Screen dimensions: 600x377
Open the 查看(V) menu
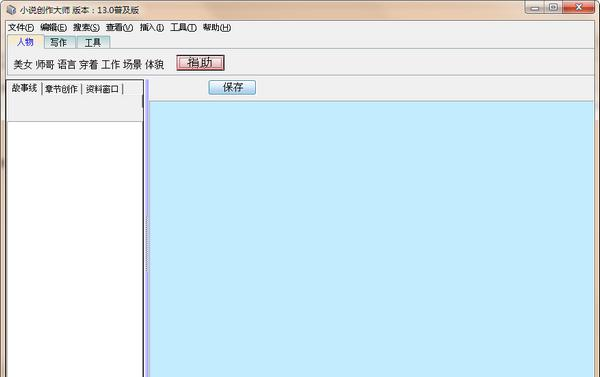click(x=119, y=28)
